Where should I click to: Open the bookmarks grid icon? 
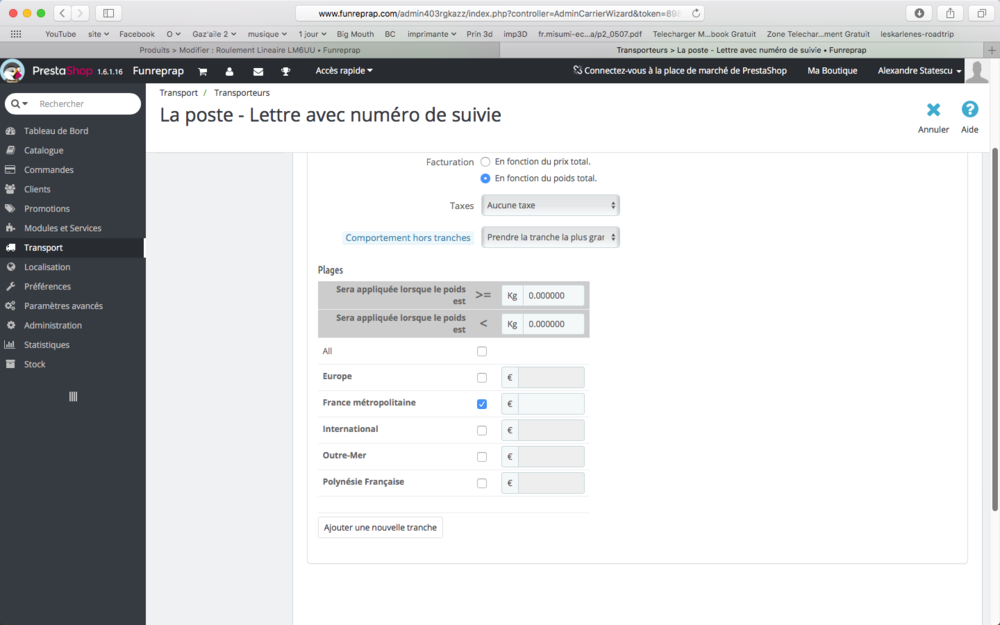tap(16, 34)
